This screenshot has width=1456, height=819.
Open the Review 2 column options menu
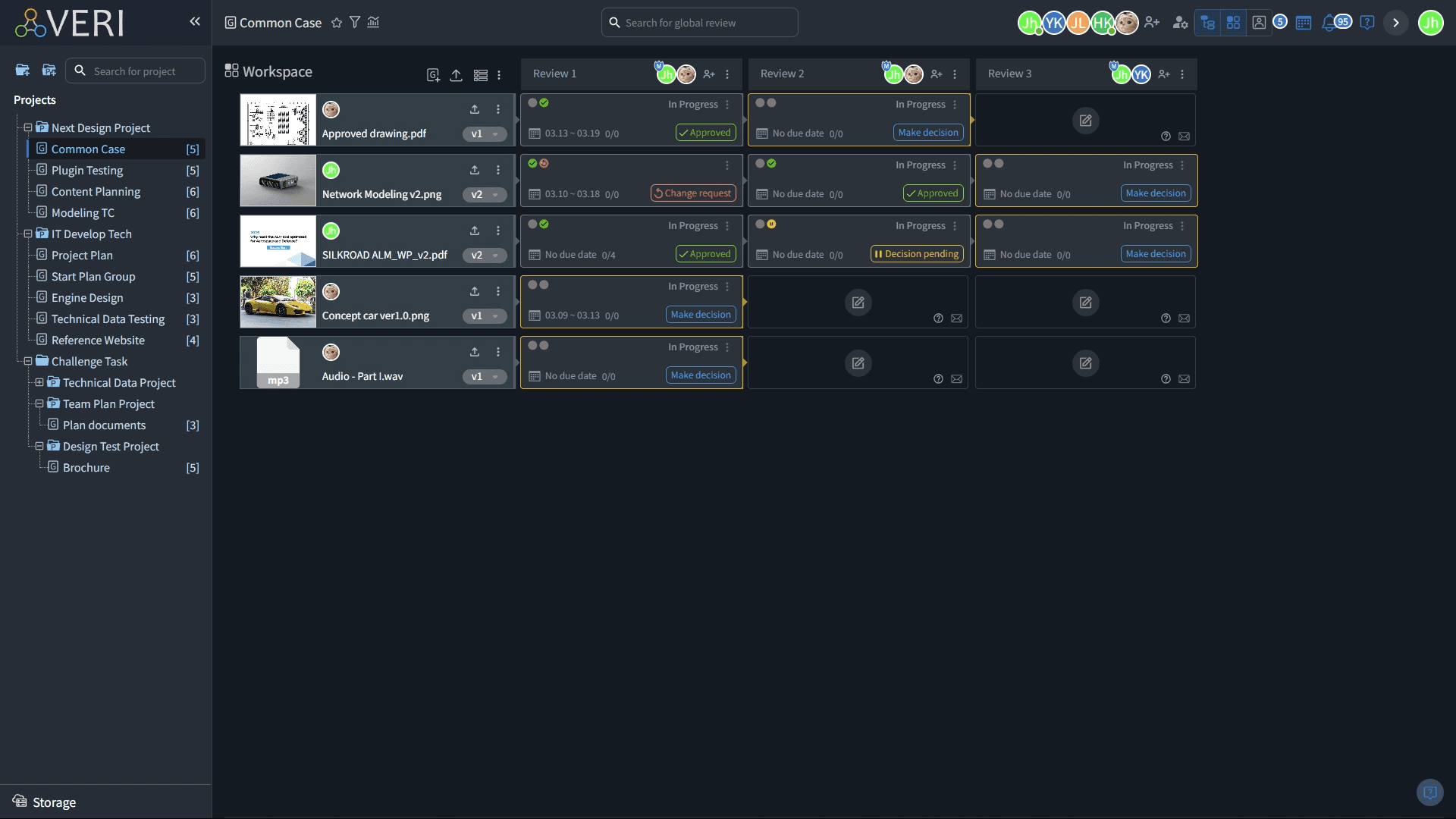[955, 74]
